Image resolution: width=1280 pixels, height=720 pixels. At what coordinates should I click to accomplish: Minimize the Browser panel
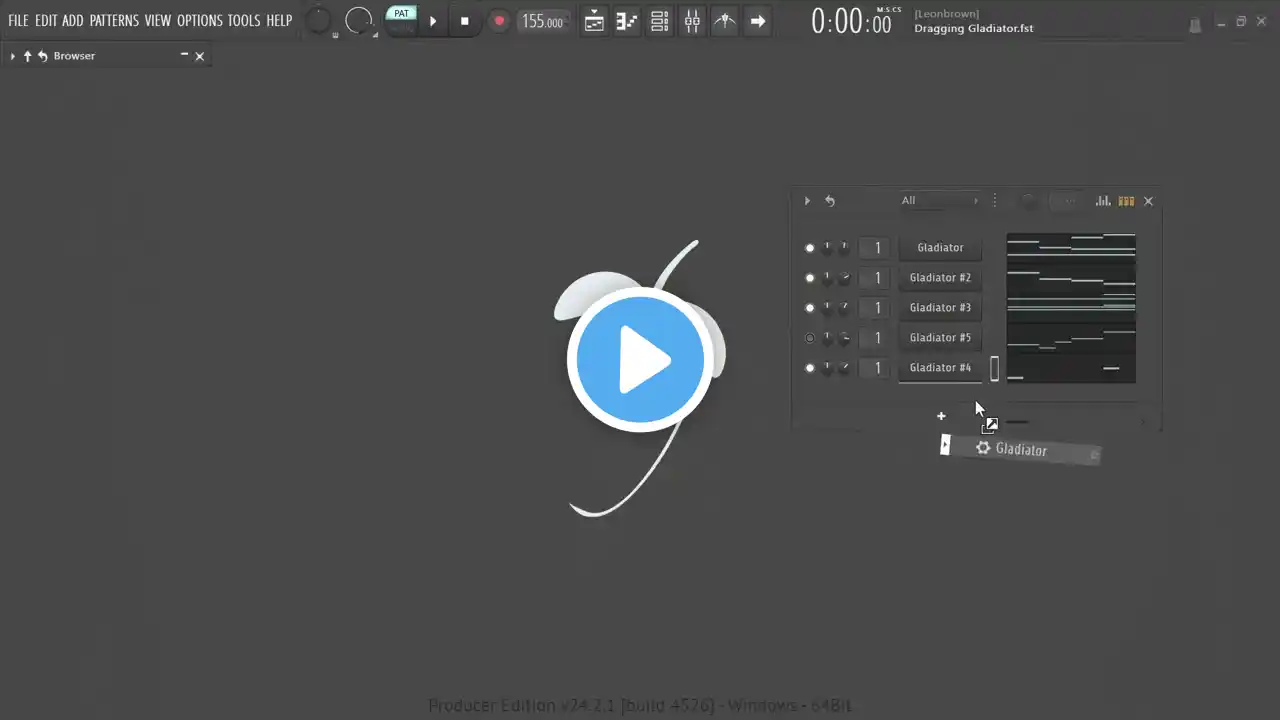pyautogui.click(x=184, y=56)
